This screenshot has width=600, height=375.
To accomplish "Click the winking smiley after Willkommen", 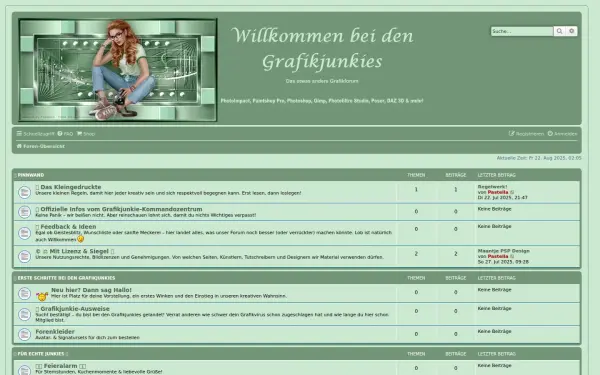I will point(80,239).
